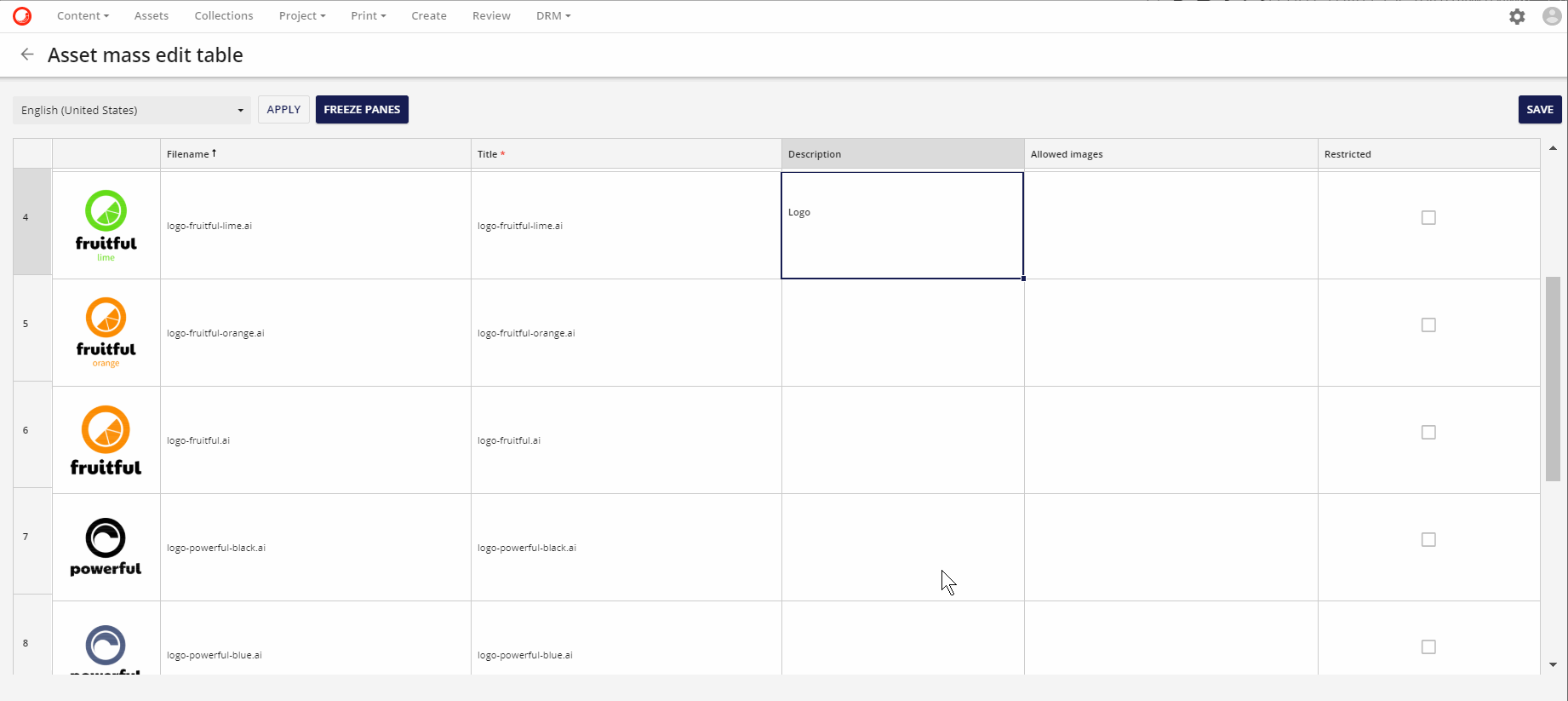Select row number 4 header

pyautogui.click(x=32, y=221)
